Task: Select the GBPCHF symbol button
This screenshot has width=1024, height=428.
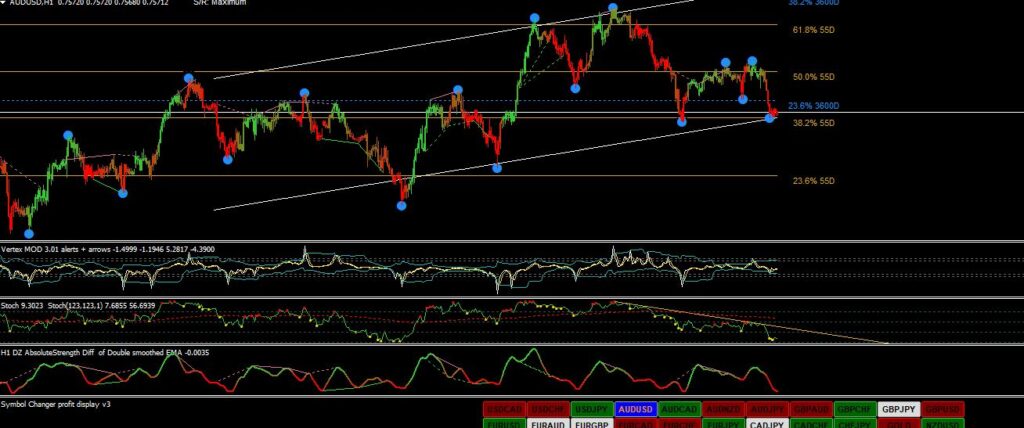Action: [x=856, y=410]
